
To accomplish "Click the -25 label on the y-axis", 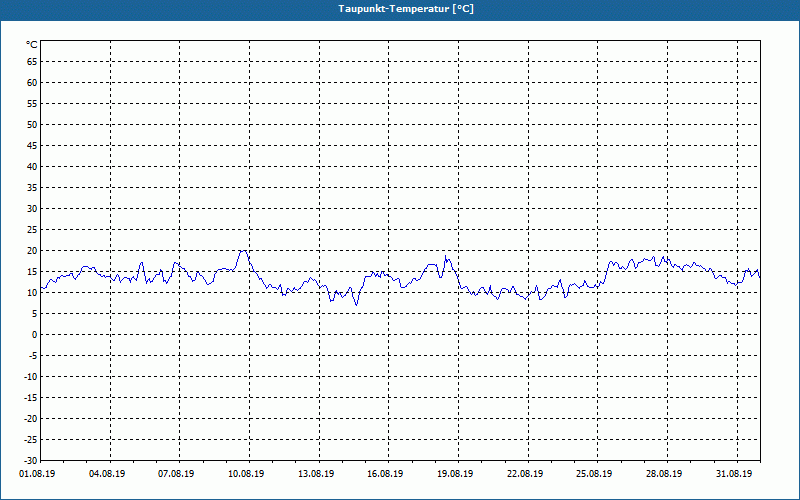I will coord(31,440).
